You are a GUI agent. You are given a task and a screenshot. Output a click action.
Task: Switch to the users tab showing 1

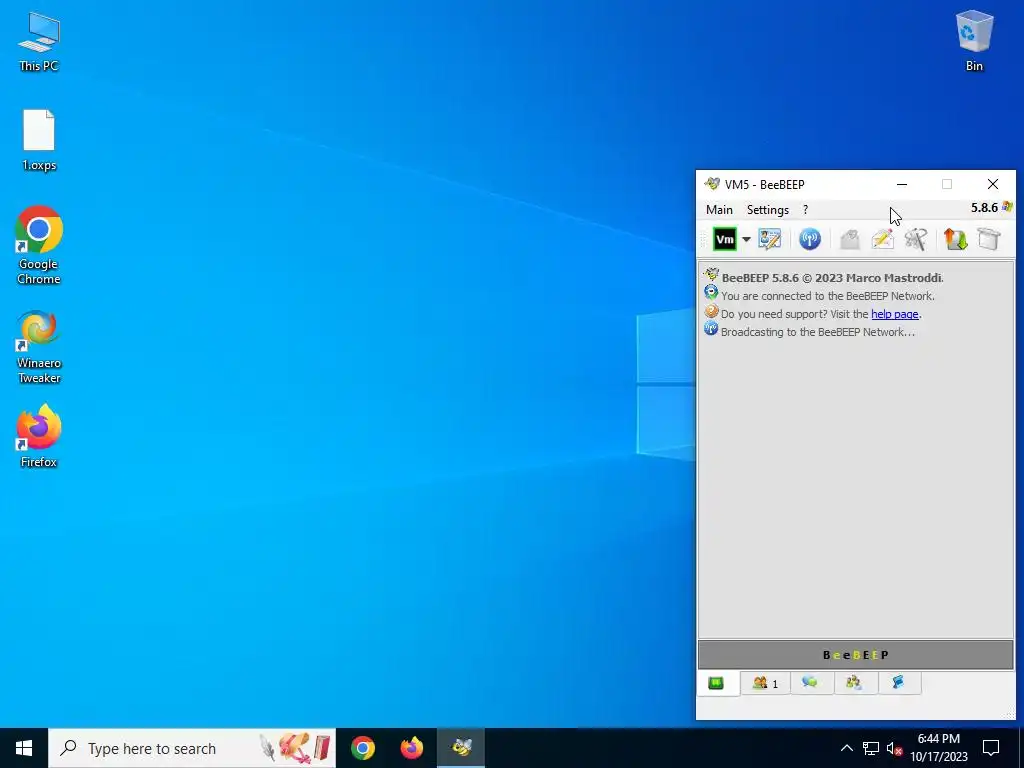(765, 683)
